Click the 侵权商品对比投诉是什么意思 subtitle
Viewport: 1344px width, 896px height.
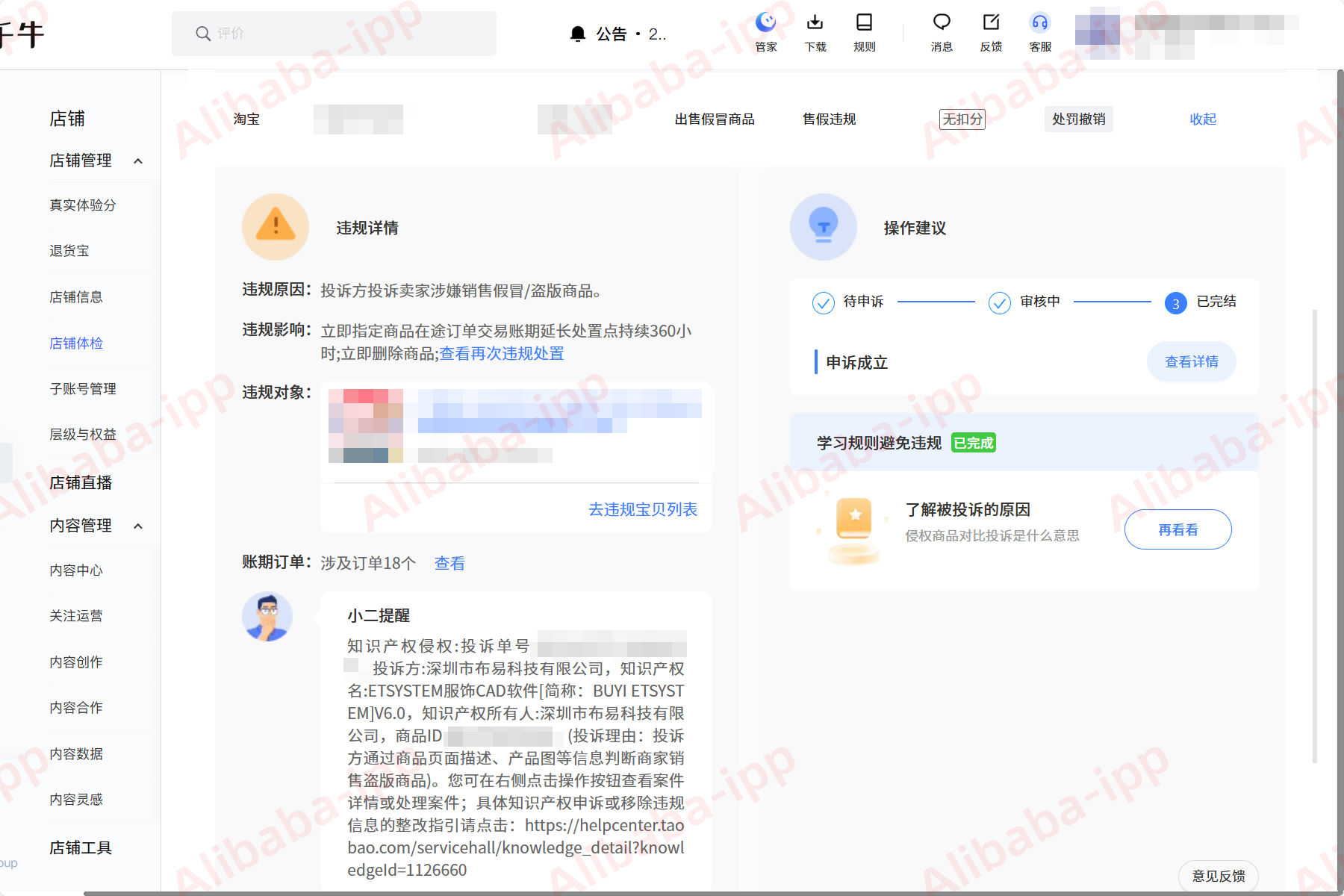point(992,536)
